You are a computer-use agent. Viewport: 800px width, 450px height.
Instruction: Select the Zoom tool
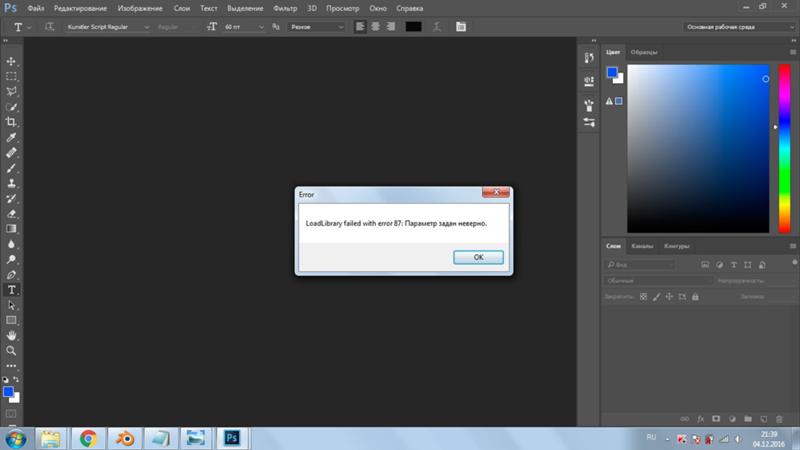point(11,351)
